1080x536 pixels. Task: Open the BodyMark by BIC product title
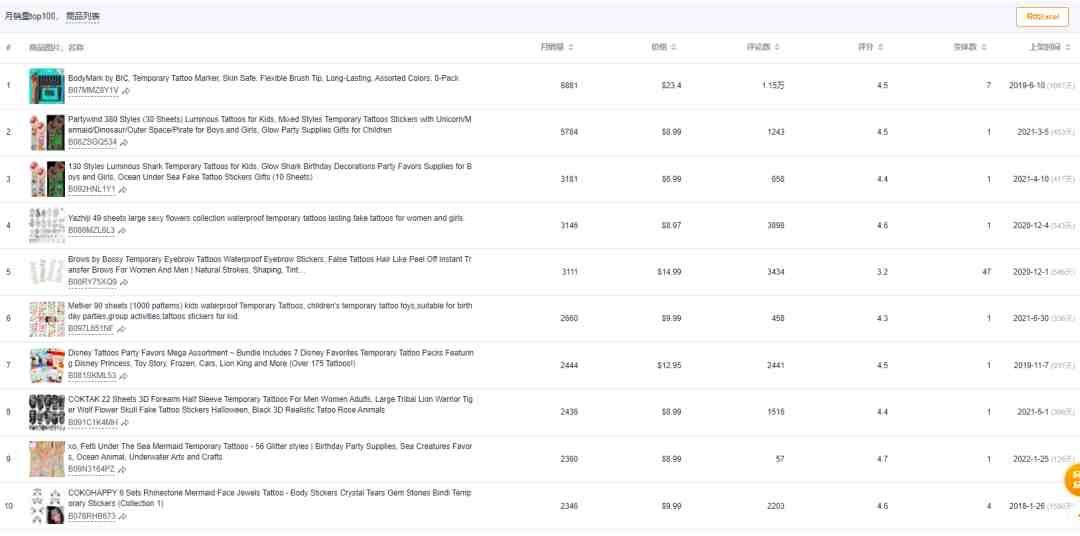coord(263,78)
